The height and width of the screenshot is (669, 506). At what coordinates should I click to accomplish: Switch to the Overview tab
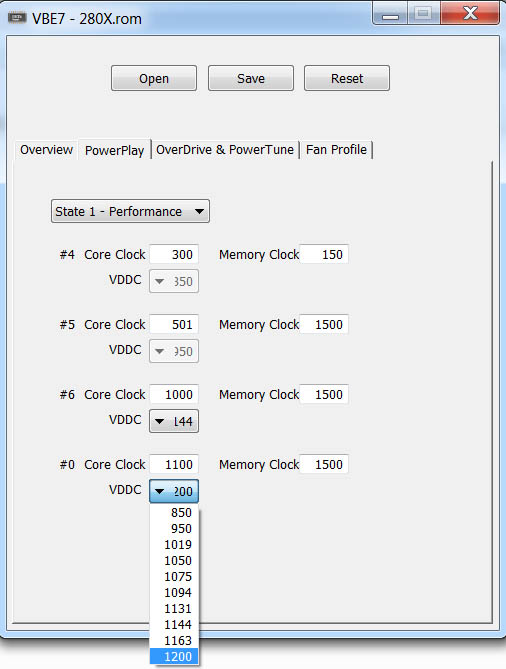47,150
